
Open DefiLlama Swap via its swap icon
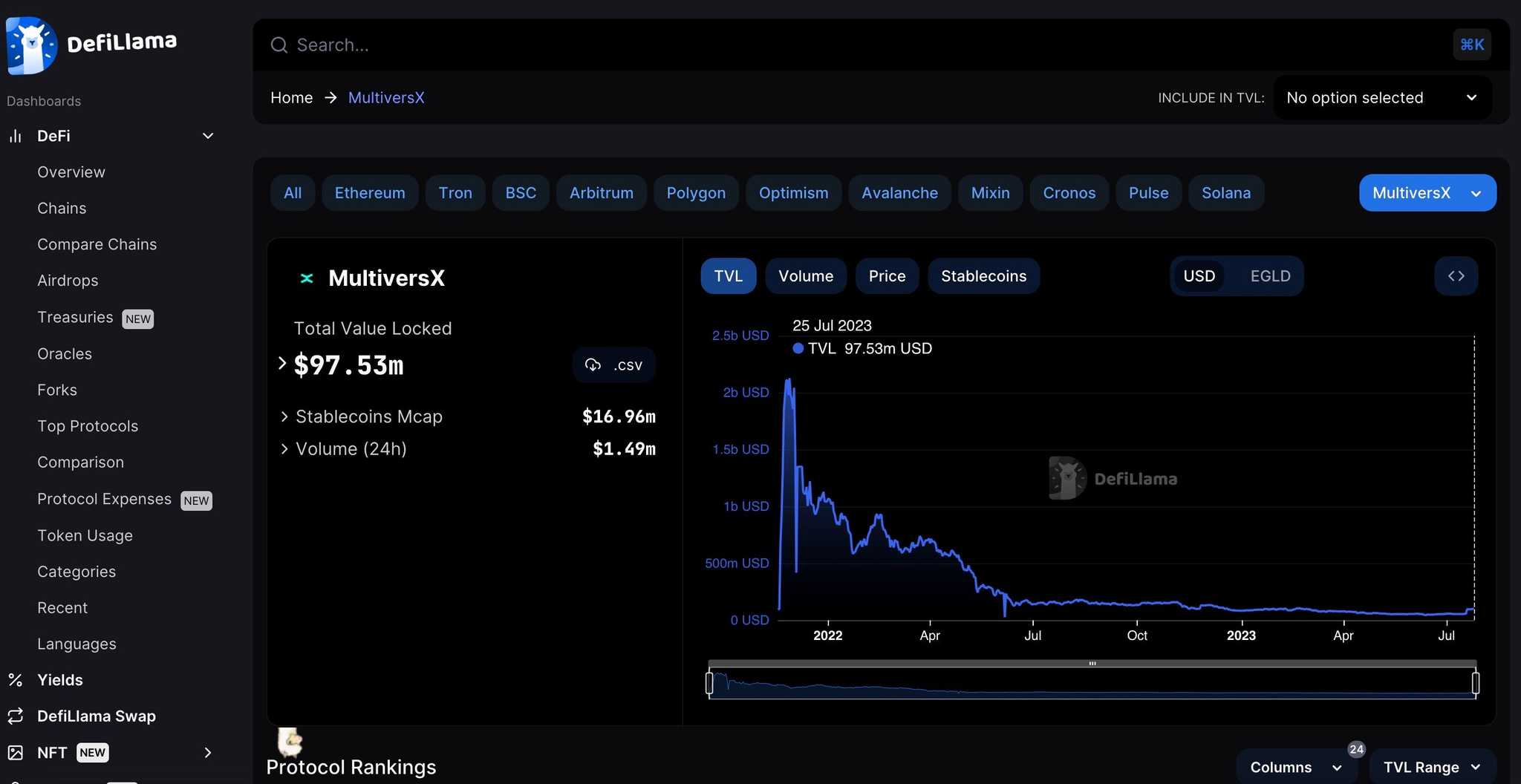pos(16,716)
